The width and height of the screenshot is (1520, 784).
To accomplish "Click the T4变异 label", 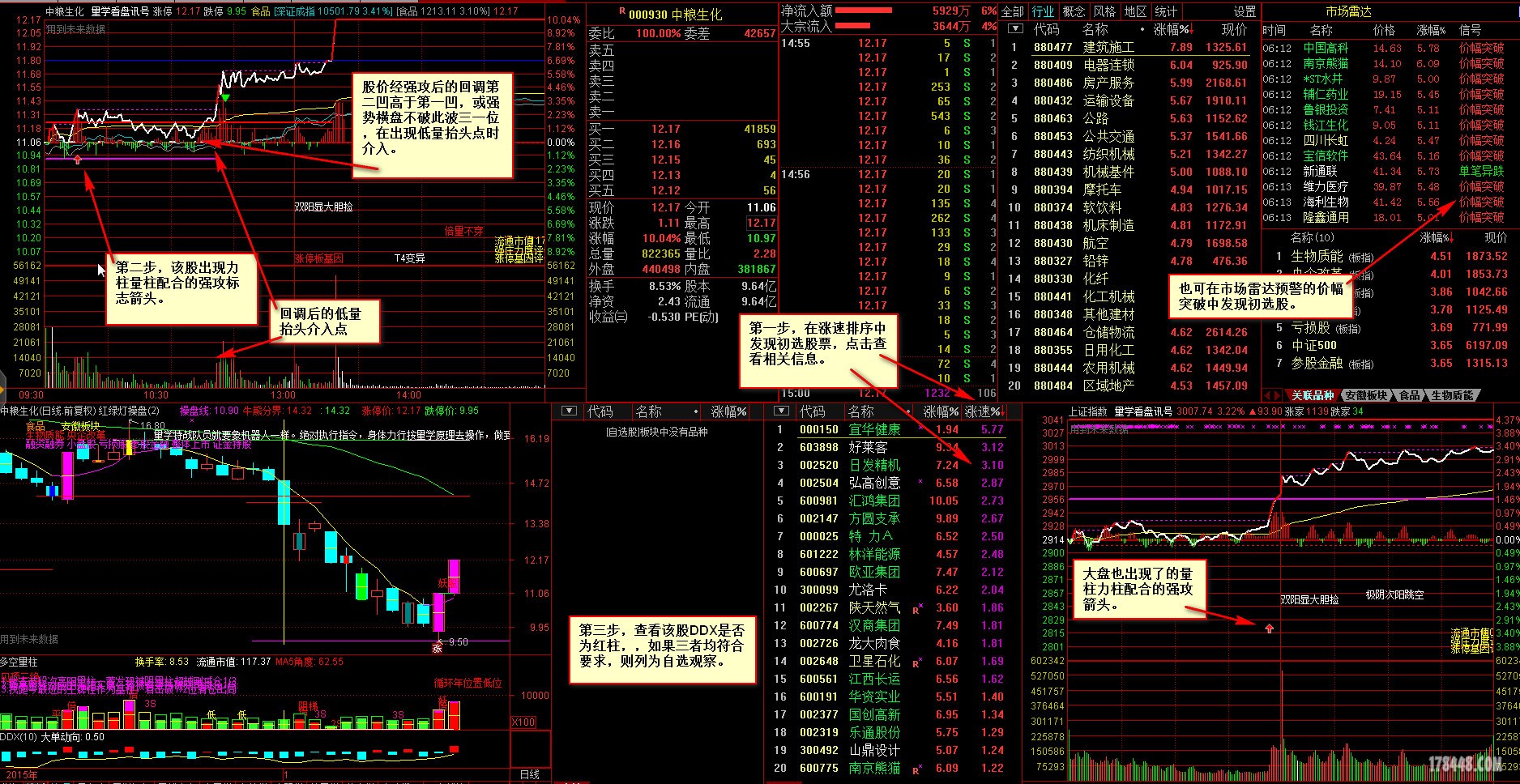I will [409, 258].
